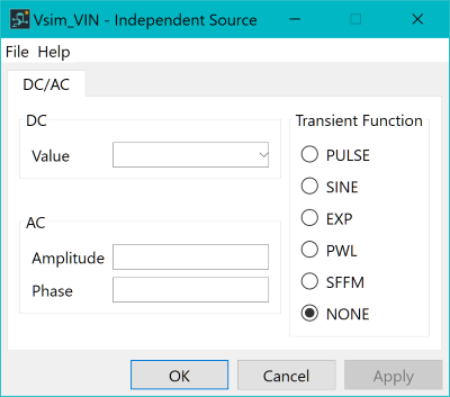Click the 'Transient Function' group label
Viewport: 450px width, 397px height.
(x=359, y=121)
